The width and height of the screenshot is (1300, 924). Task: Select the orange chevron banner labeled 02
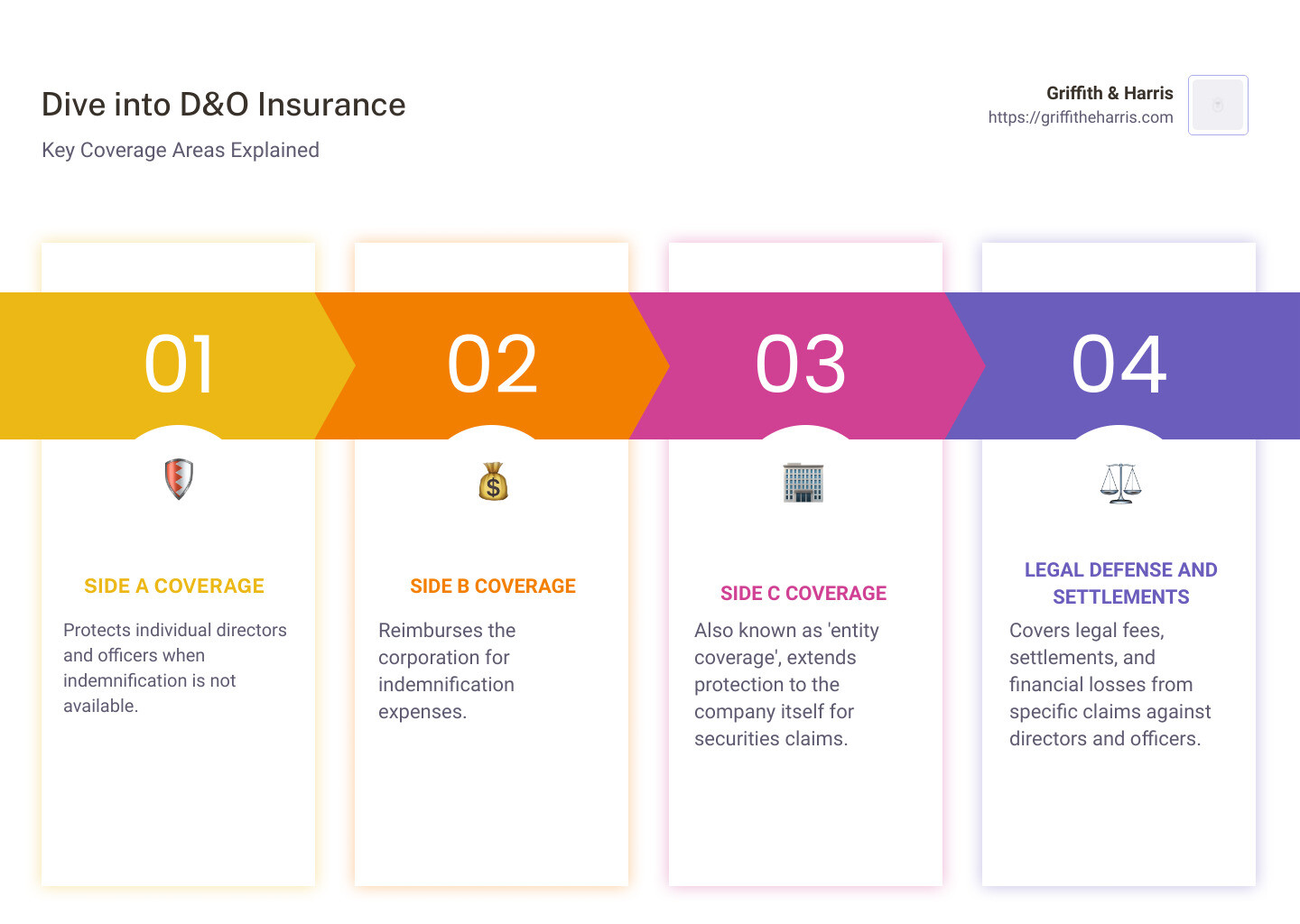492,365
